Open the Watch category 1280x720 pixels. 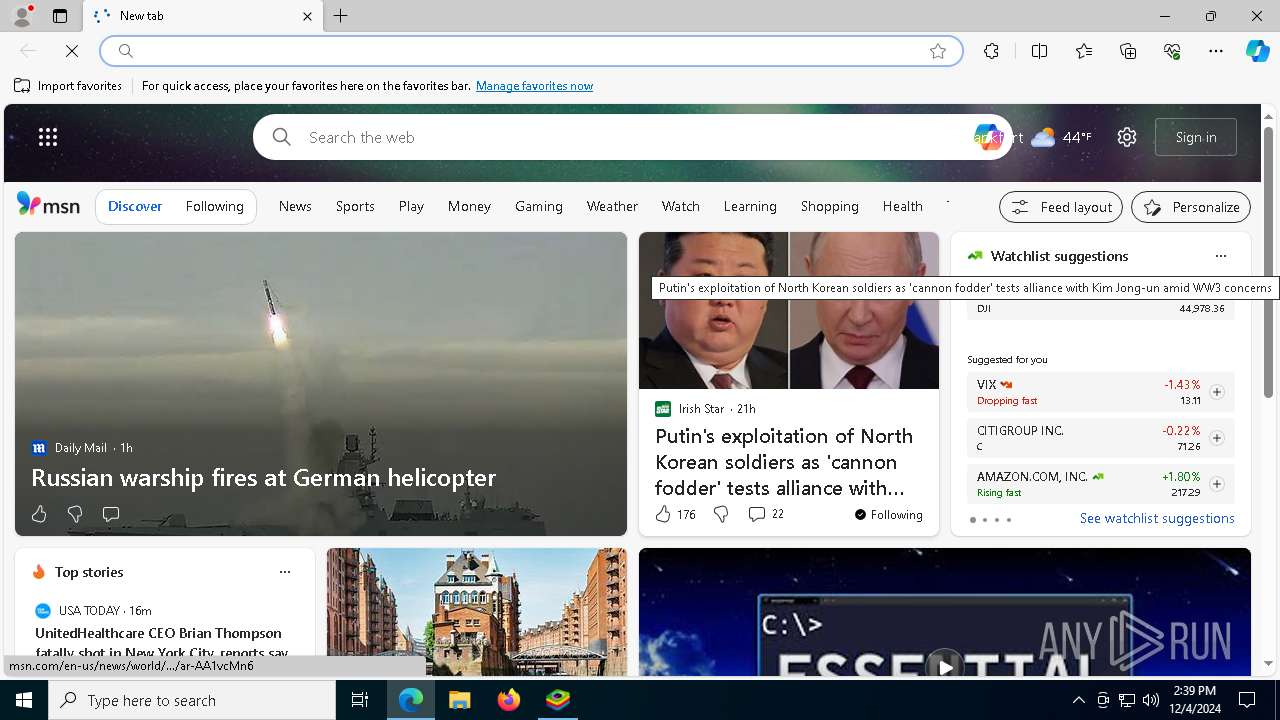point(680,206)
